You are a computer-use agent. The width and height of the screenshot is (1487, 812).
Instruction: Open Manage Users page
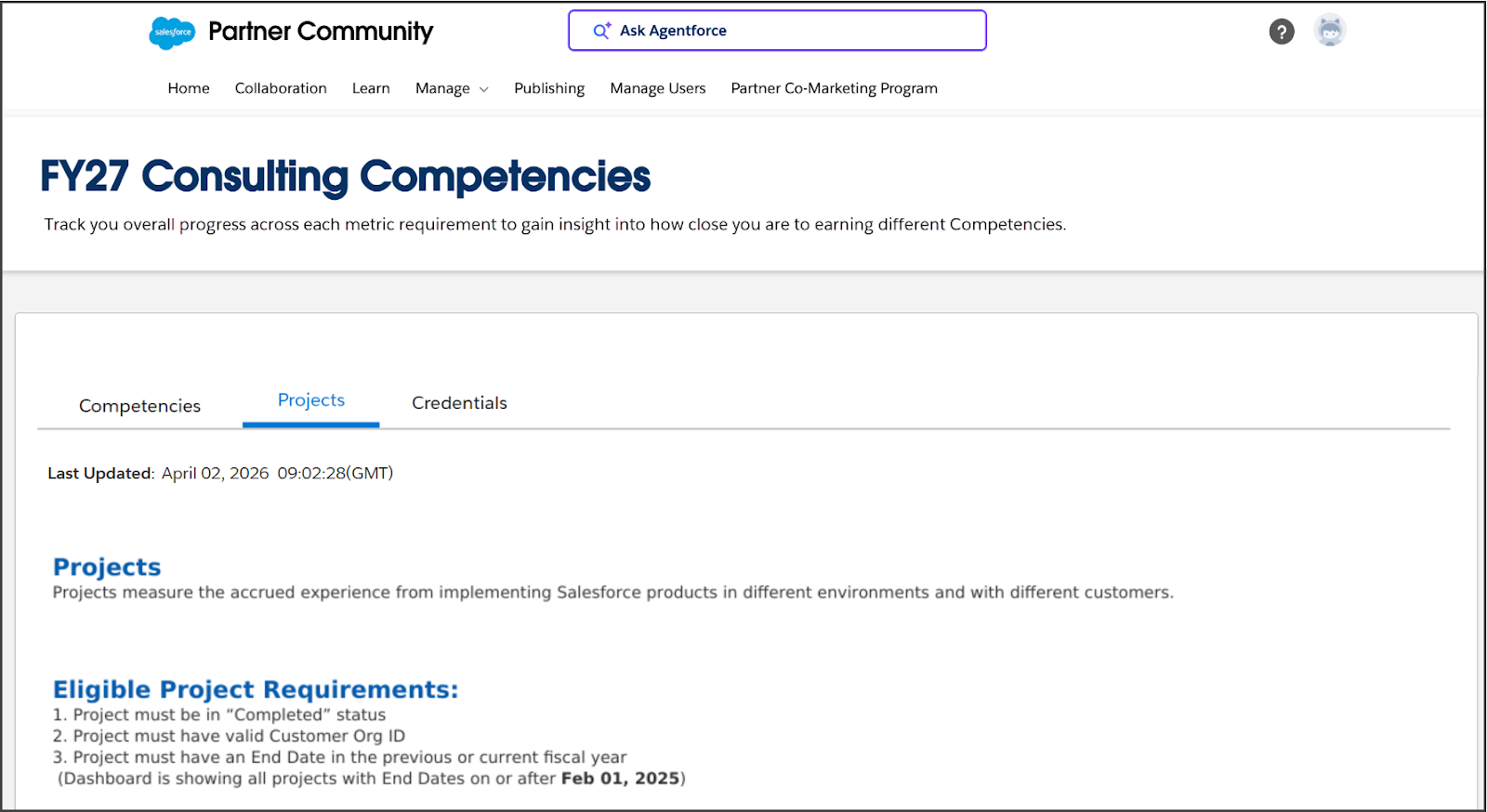[658, 88]
